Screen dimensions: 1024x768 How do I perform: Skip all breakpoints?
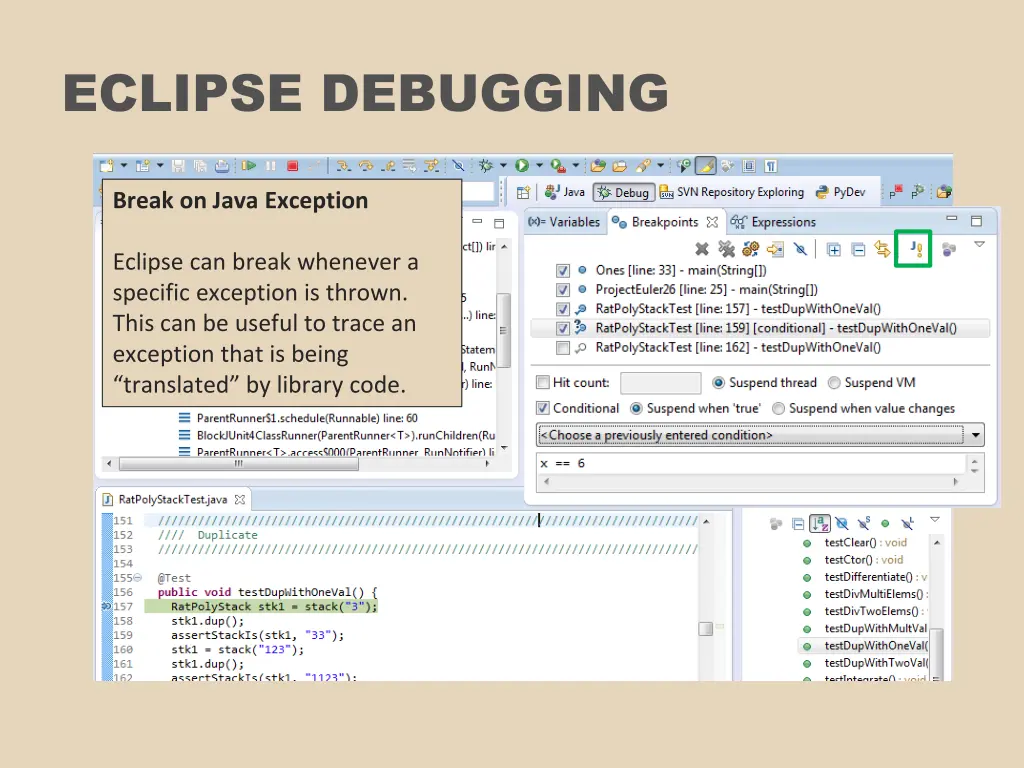click(x=800, y=248)
